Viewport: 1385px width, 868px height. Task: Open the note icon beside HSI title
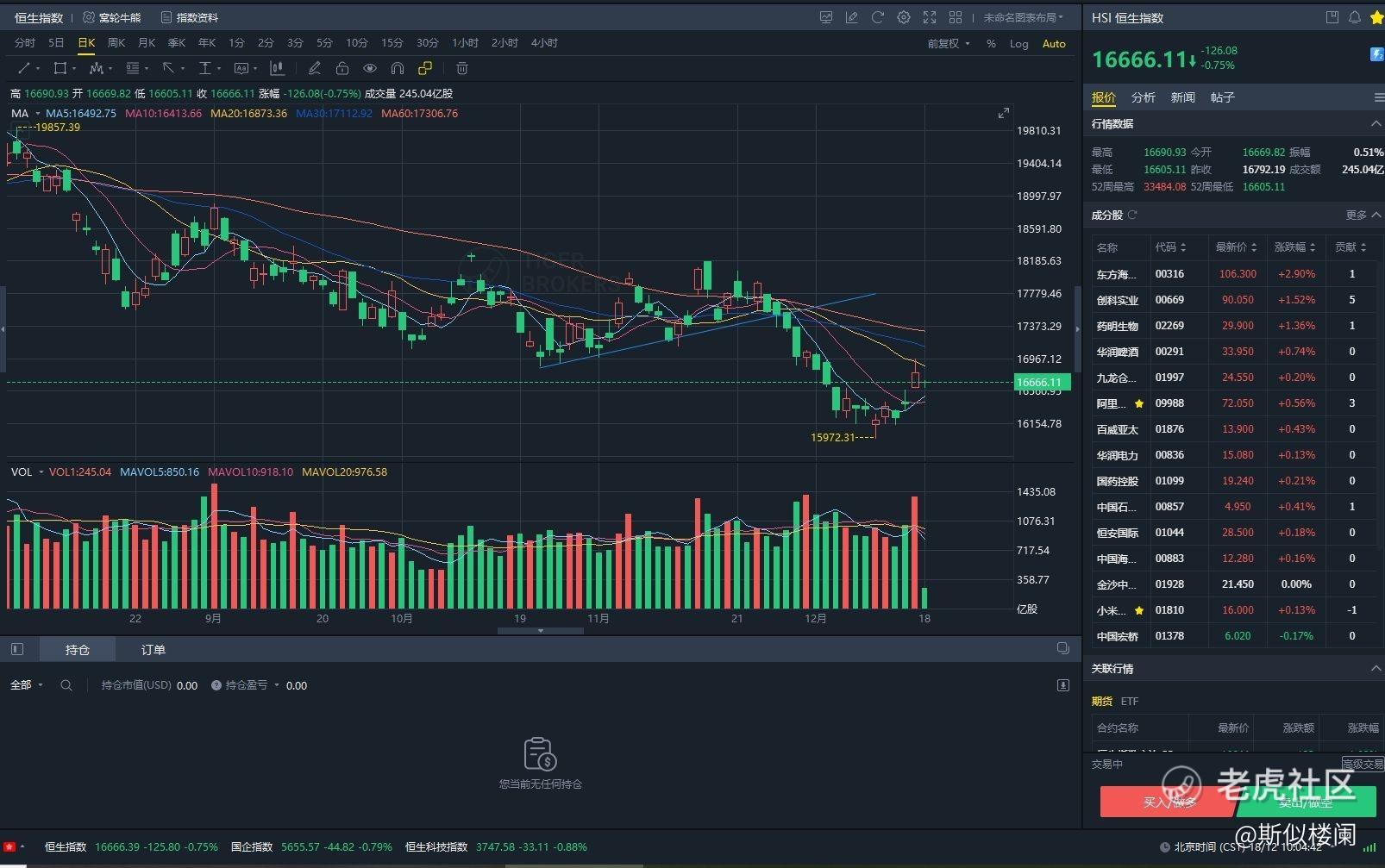point(1332,17)
